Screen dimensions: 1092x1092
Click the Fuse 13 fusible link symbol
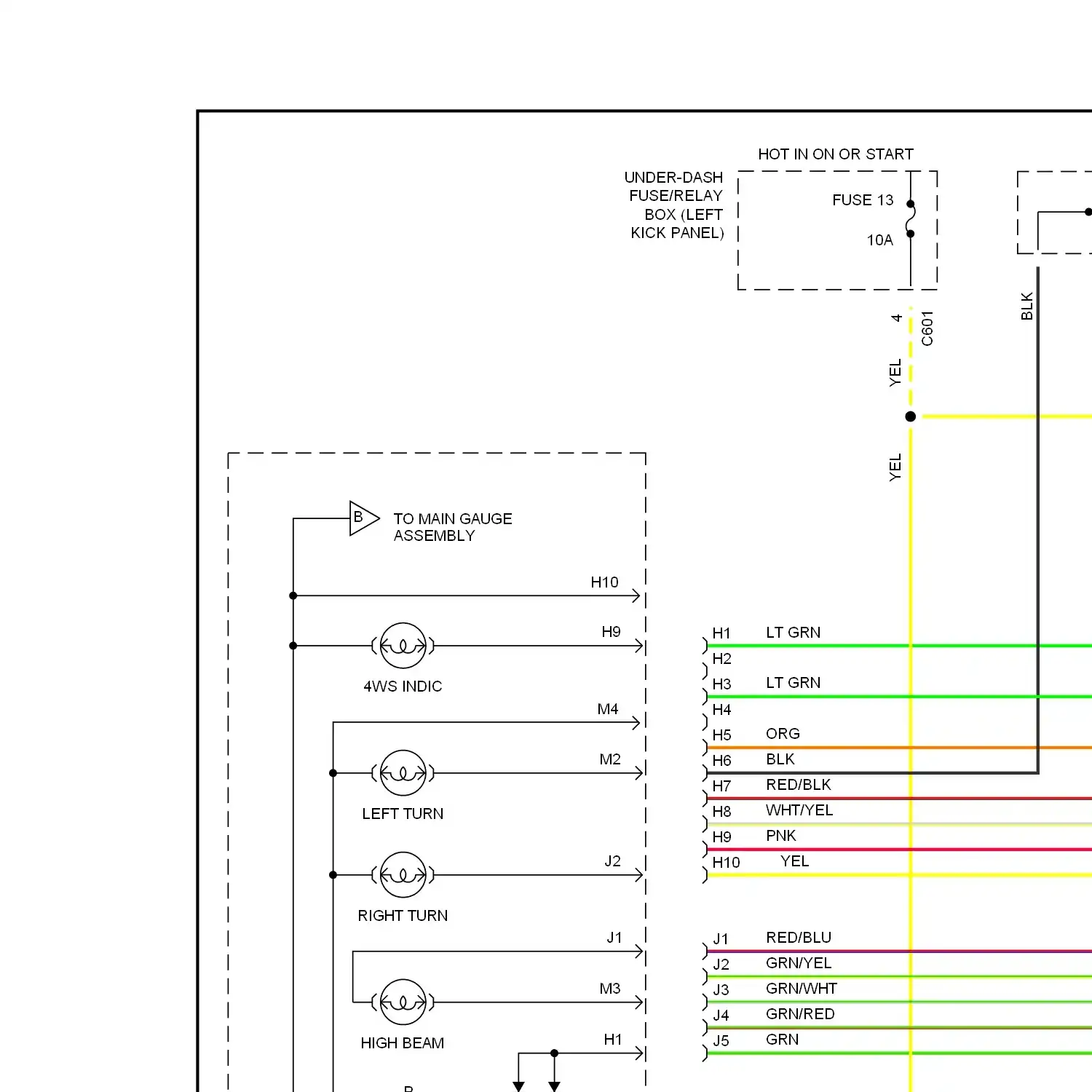pyautogui.click(x=910, y=219)
